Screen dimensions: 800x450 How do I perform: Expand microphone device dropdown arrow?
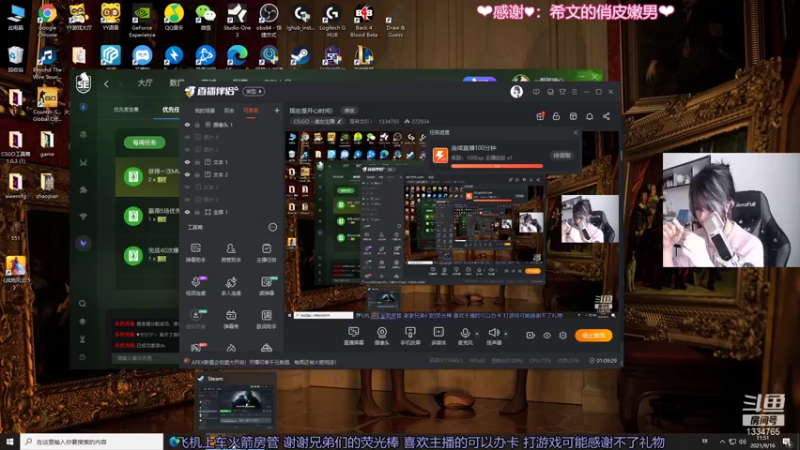coord(477,334)
